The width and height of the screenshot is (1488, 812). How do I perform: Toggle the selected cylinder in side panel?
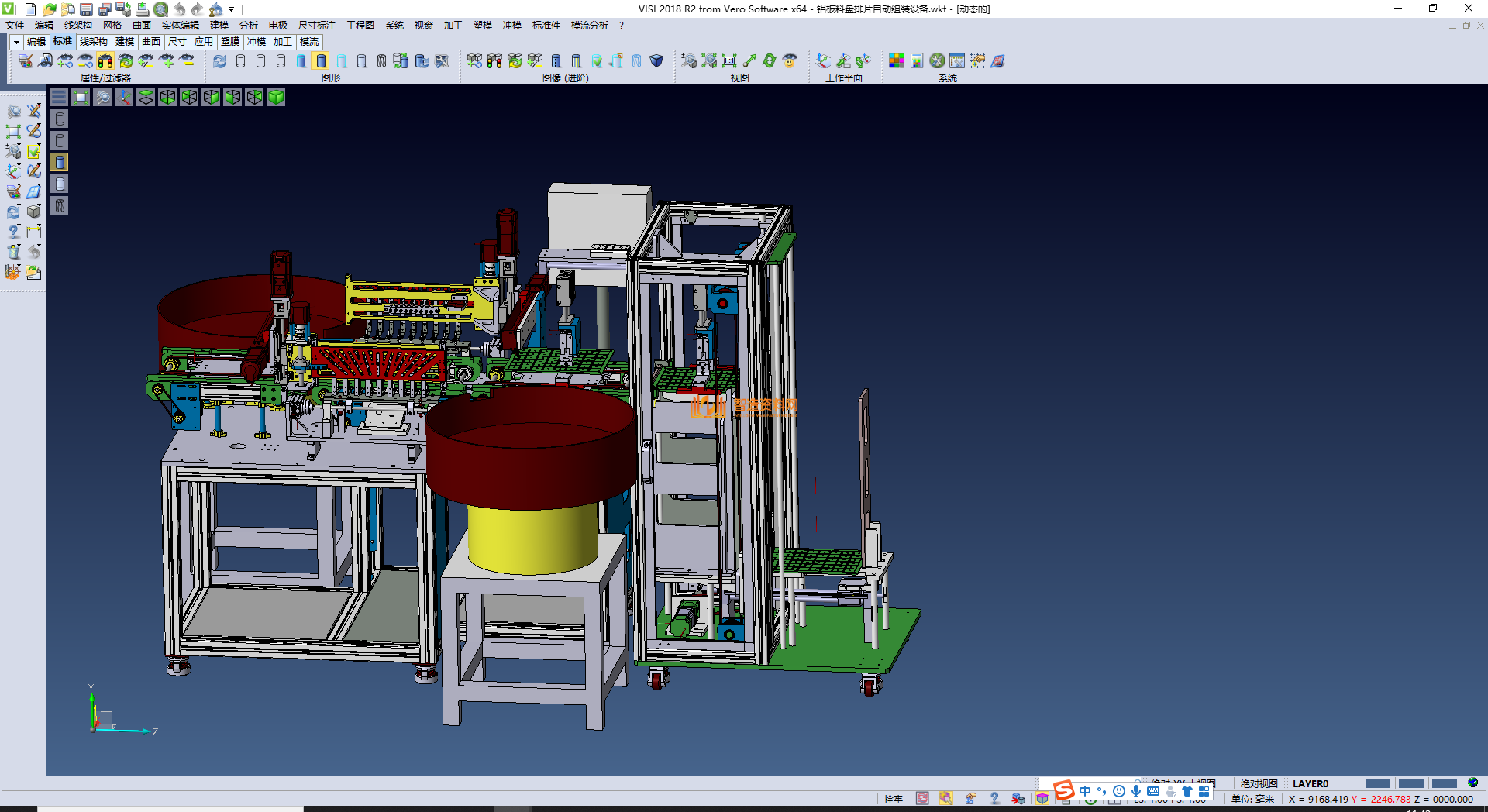point(60,162)
